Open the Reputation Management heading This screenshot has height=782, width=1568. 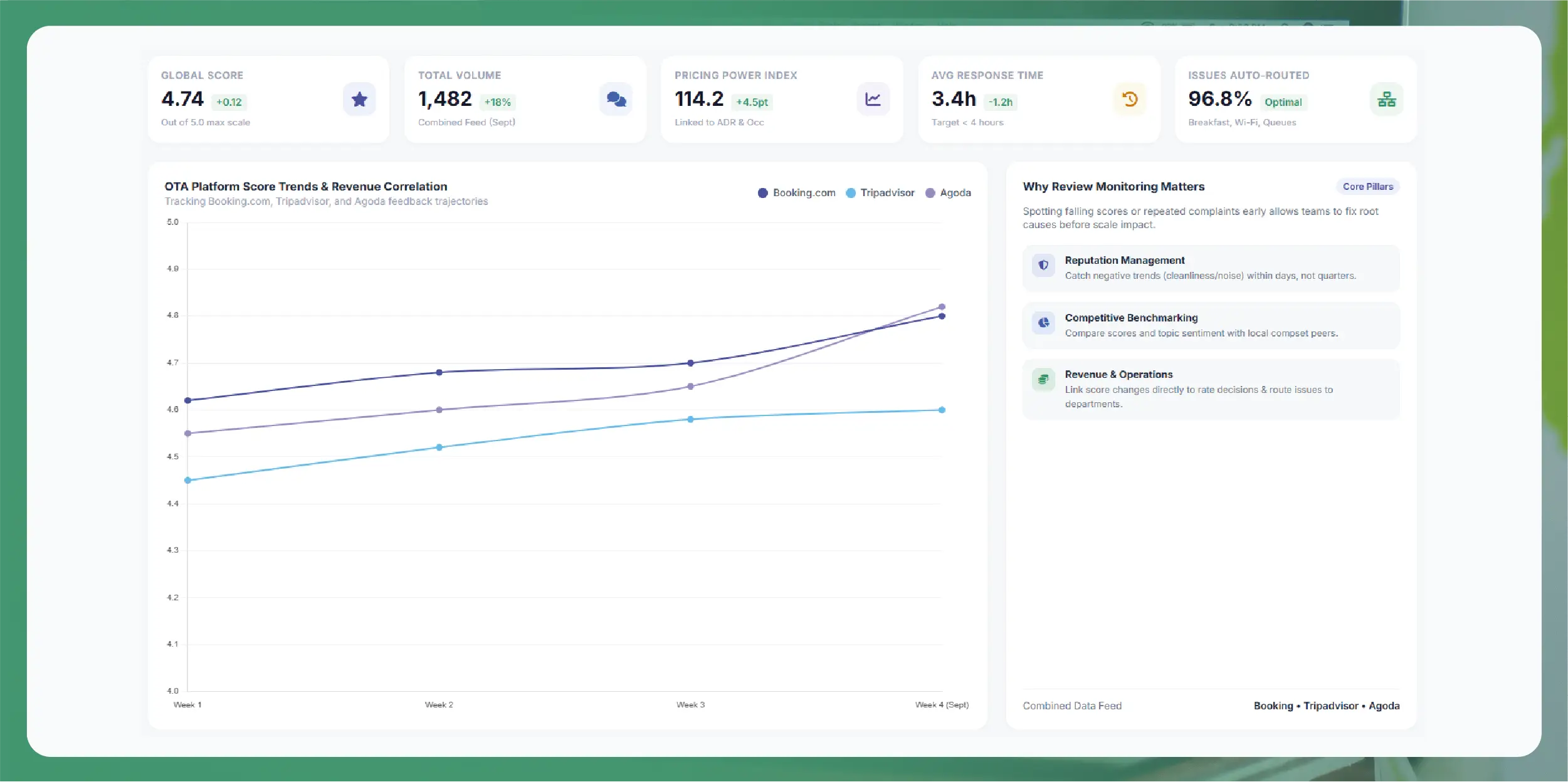click(x=1125, y=260)
